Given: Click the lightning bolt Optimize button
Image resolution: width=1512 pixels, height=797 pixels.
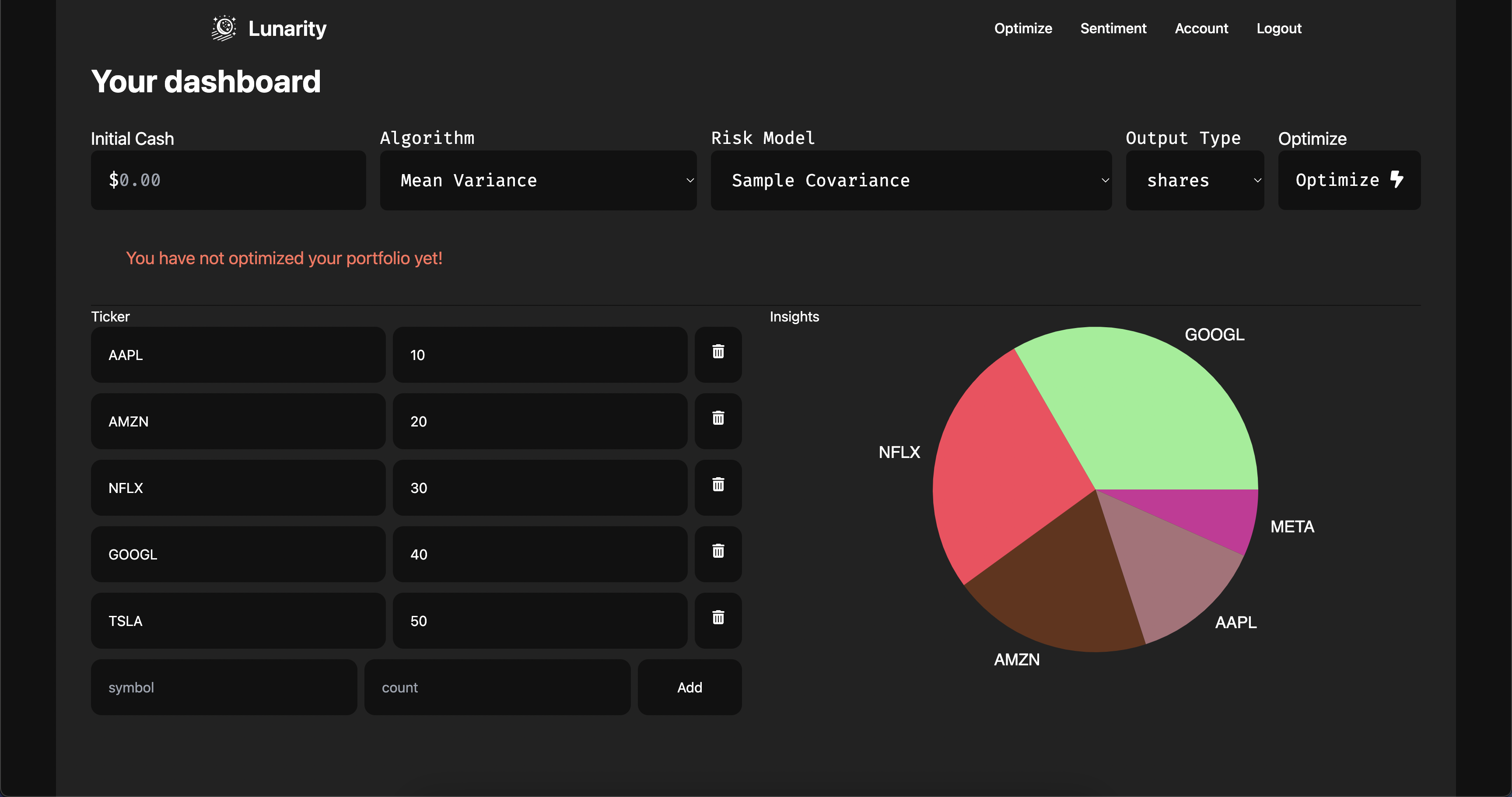Looking at the screenshot, I should point(1349,180).
